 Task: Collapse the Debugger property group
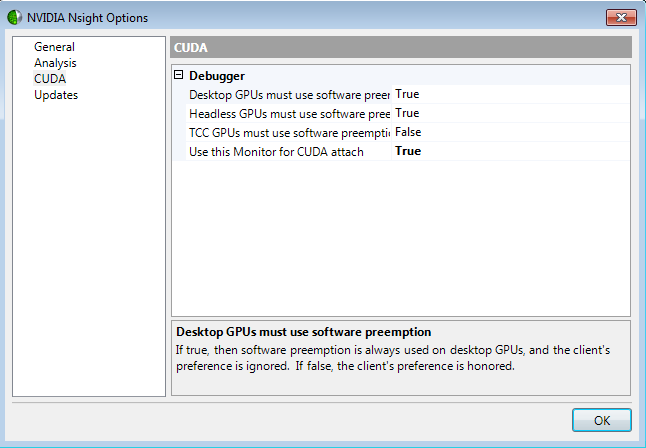(178, 75)
